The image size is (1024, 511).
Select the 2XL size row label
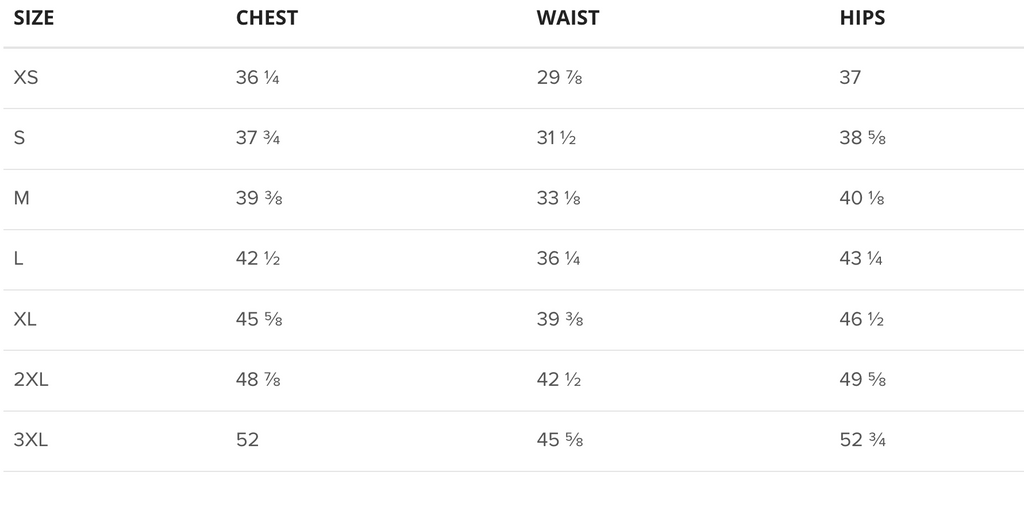coord(31,380)
